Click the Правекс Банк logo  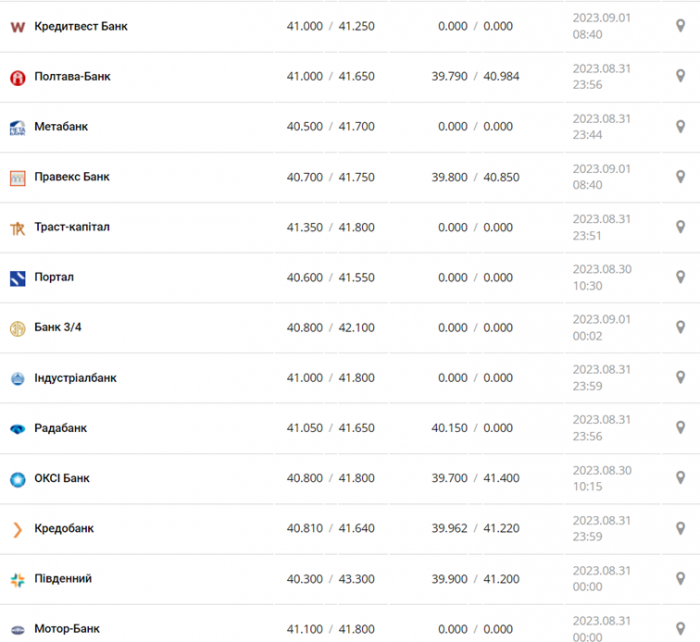click(17, 178)
